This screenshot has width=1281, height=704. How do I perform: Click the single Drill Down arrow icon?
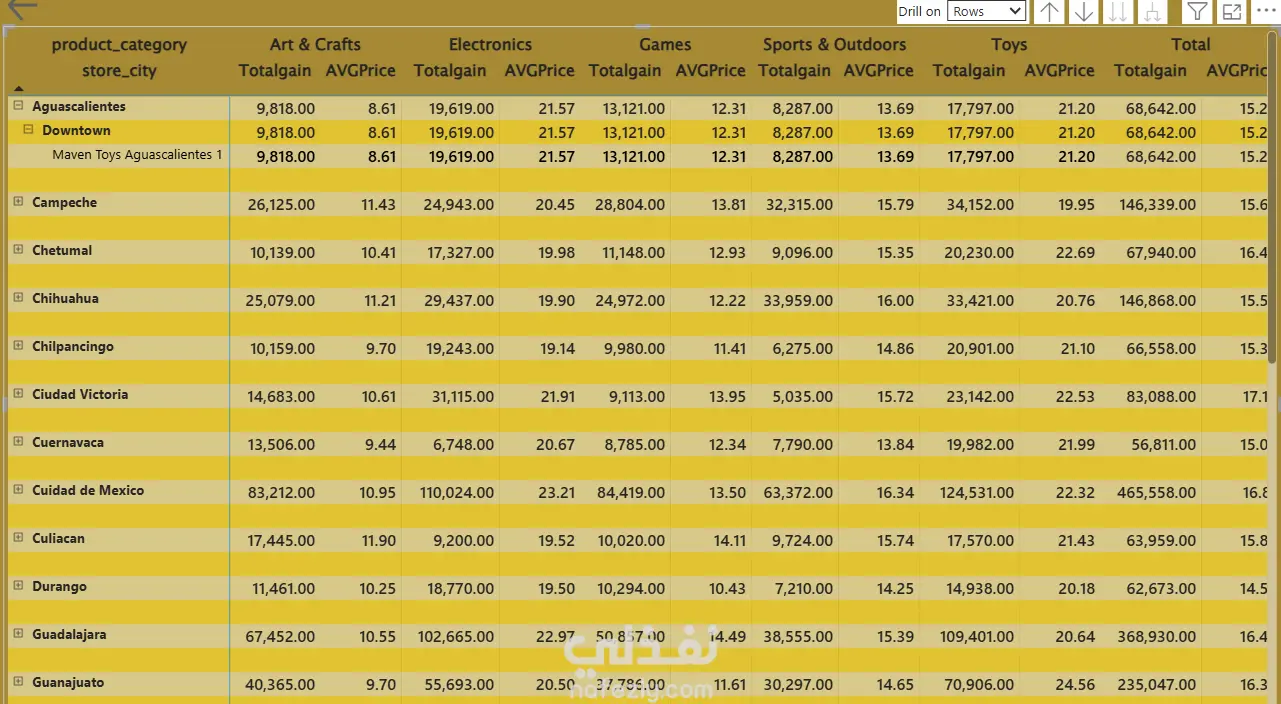(1083, 12)
